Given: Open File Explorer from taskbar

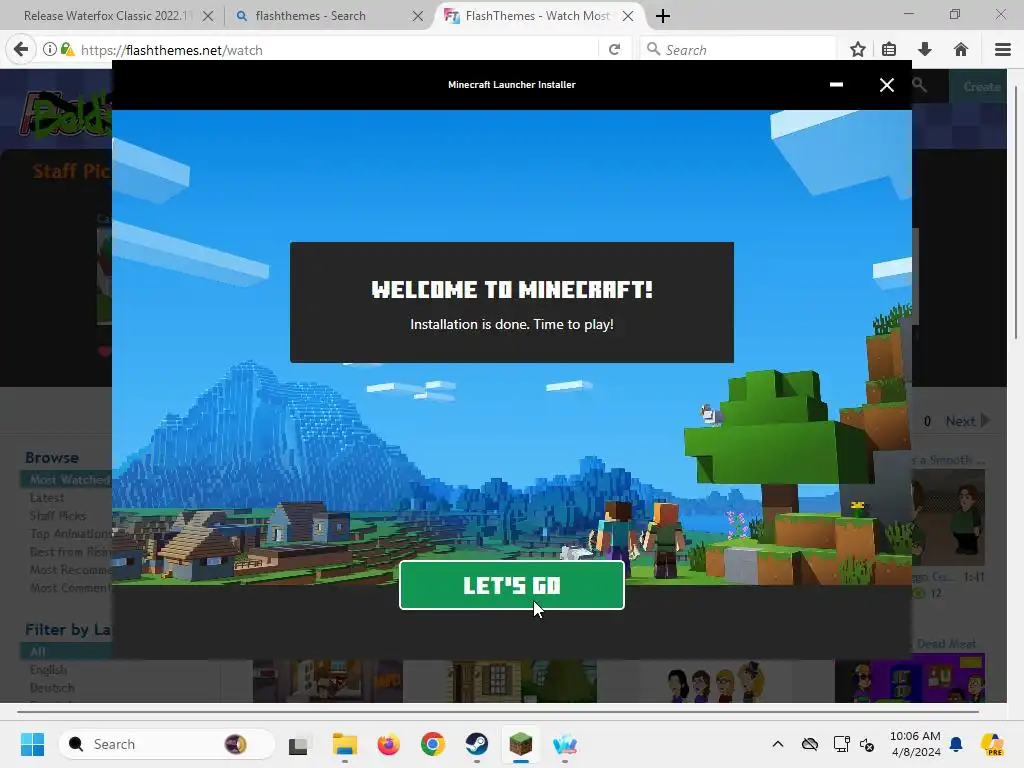Looking at the screenshot, I should pyautogui.click(x=344, y=744).
